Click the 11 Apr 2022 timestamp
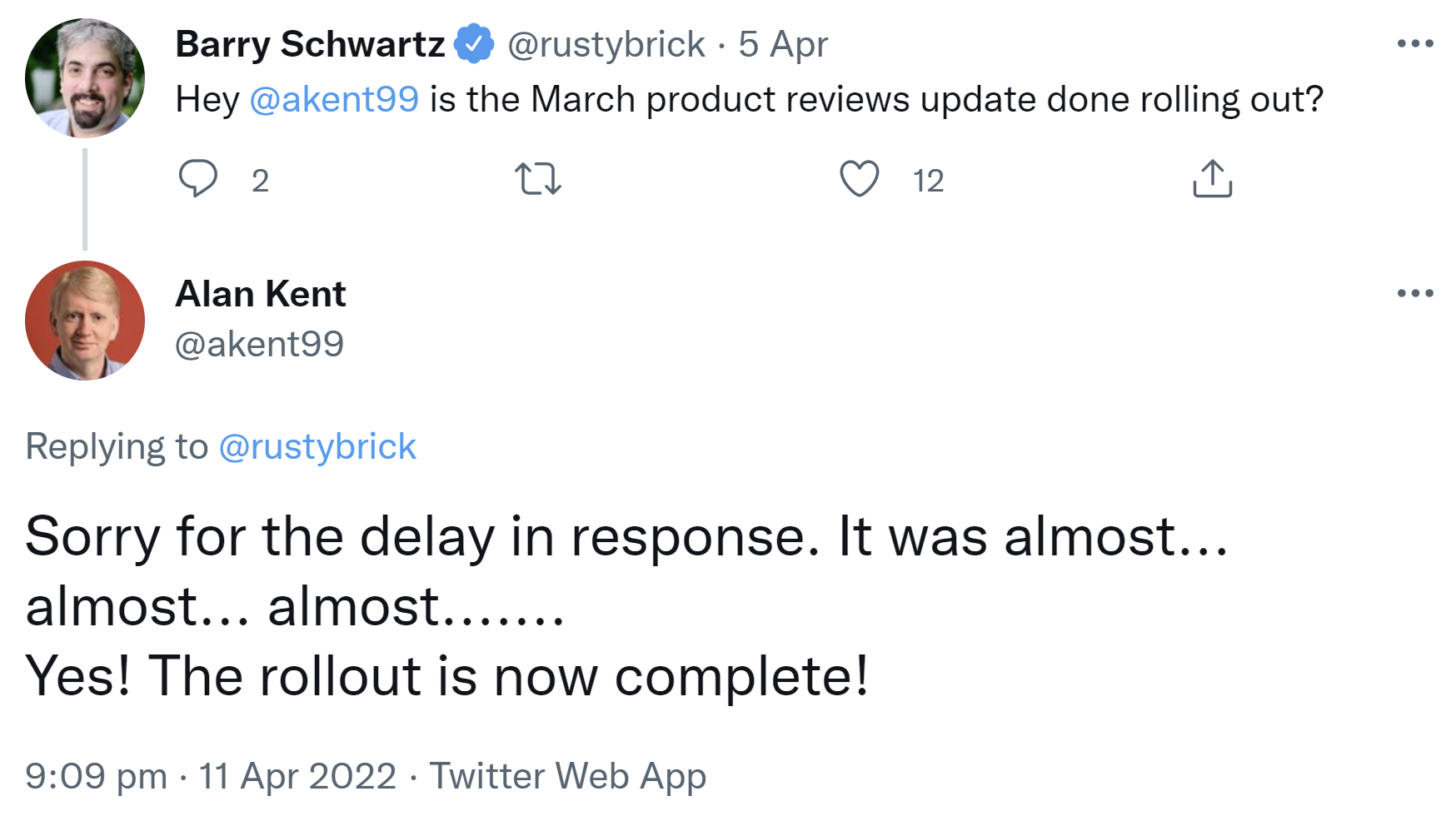 click(x=297, y=775)
